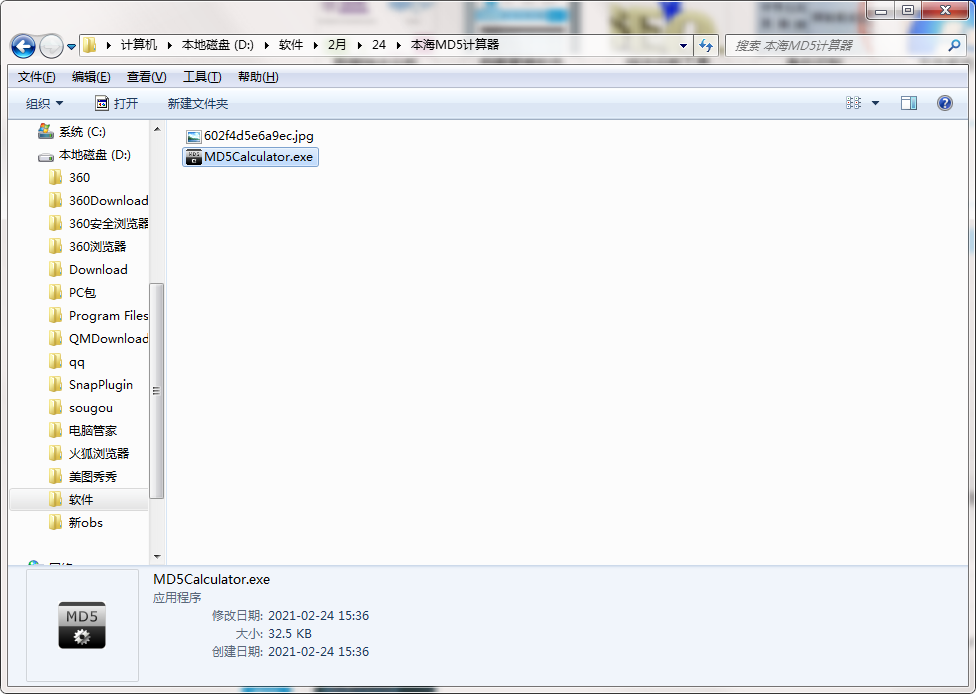The image size is (976, 694).
Task: Open the 360Download folder in sidebar
Action: (98, 200)
